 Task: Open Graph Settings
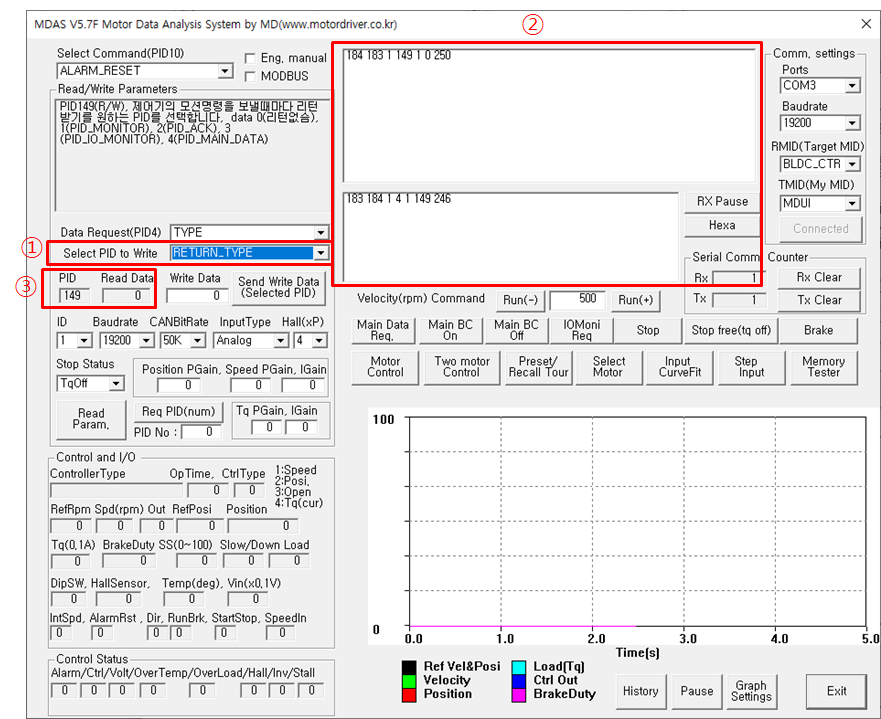click(751, 691)
